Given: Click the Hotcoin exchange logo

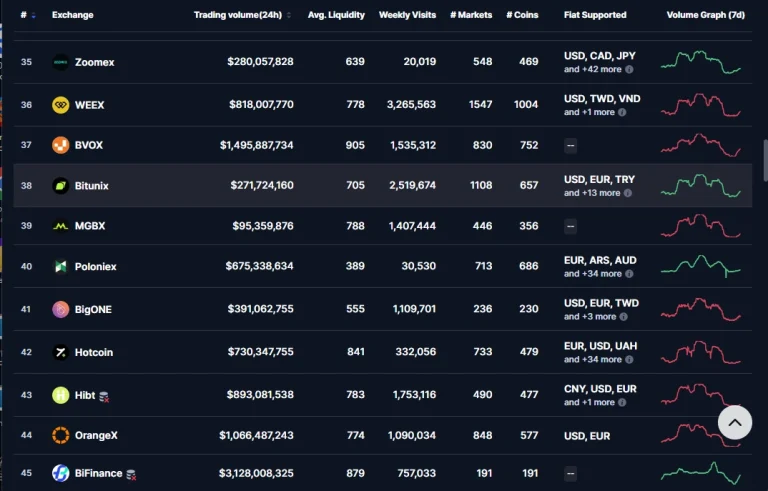Looking at the screenshot, I should click(61, 352).
